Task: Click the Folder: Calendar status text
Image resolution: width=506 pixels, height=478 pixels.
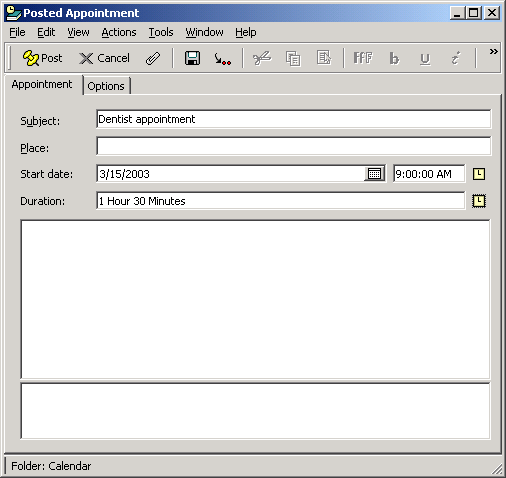Action: pyautogui.click(x=51, y=466)
